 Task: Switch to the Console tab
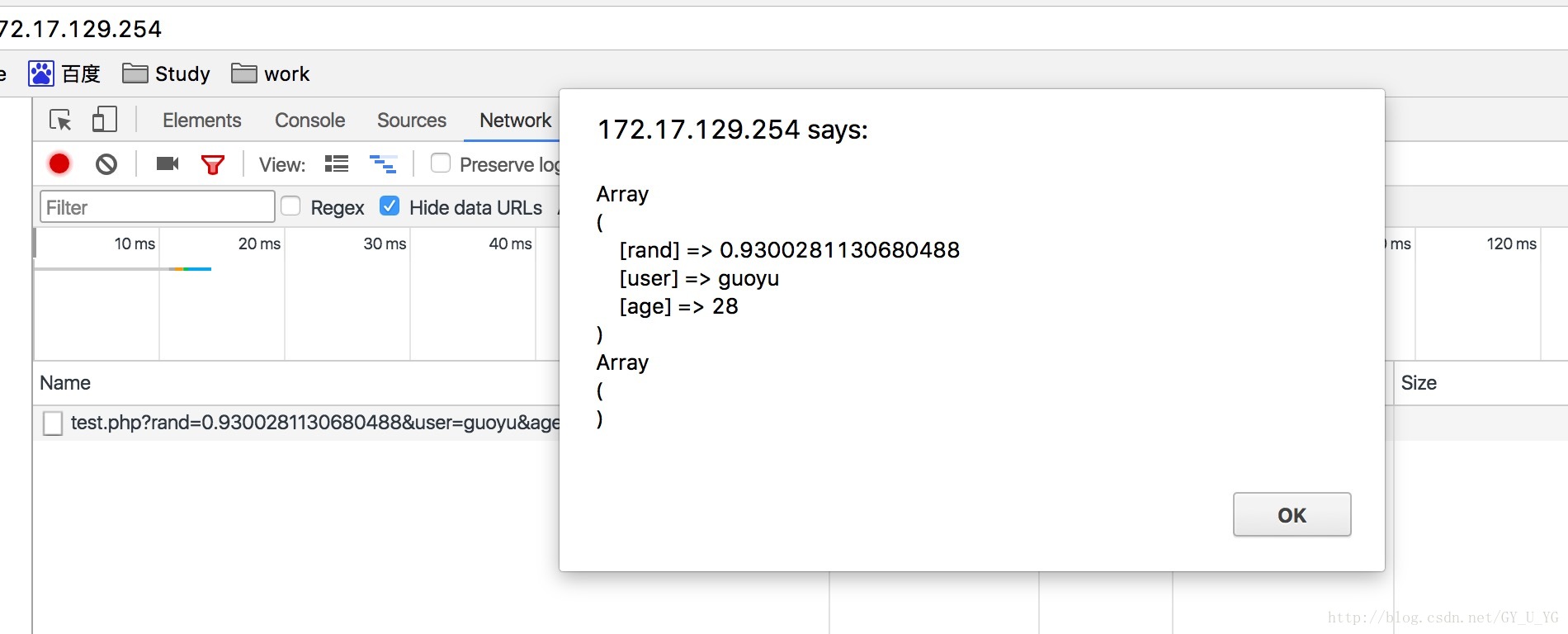309,121
